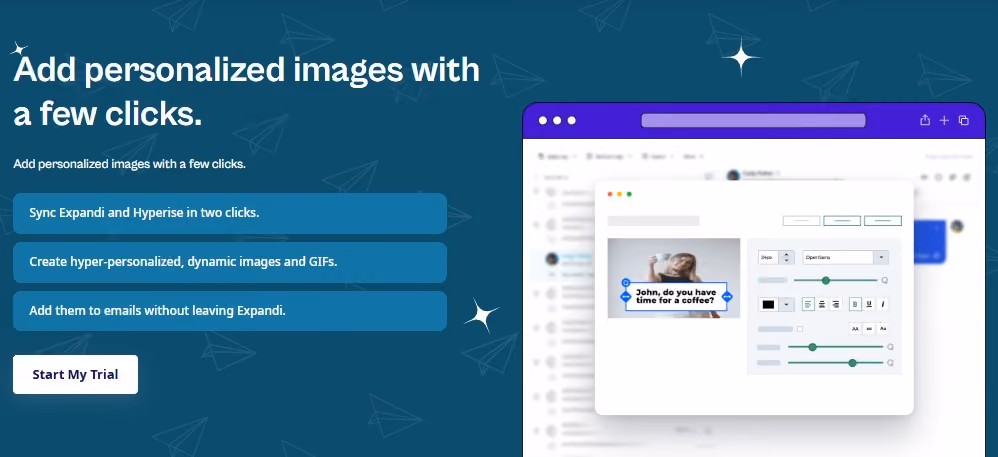Select the align left icon
998x457 pixels.
(x=808, y=304)
